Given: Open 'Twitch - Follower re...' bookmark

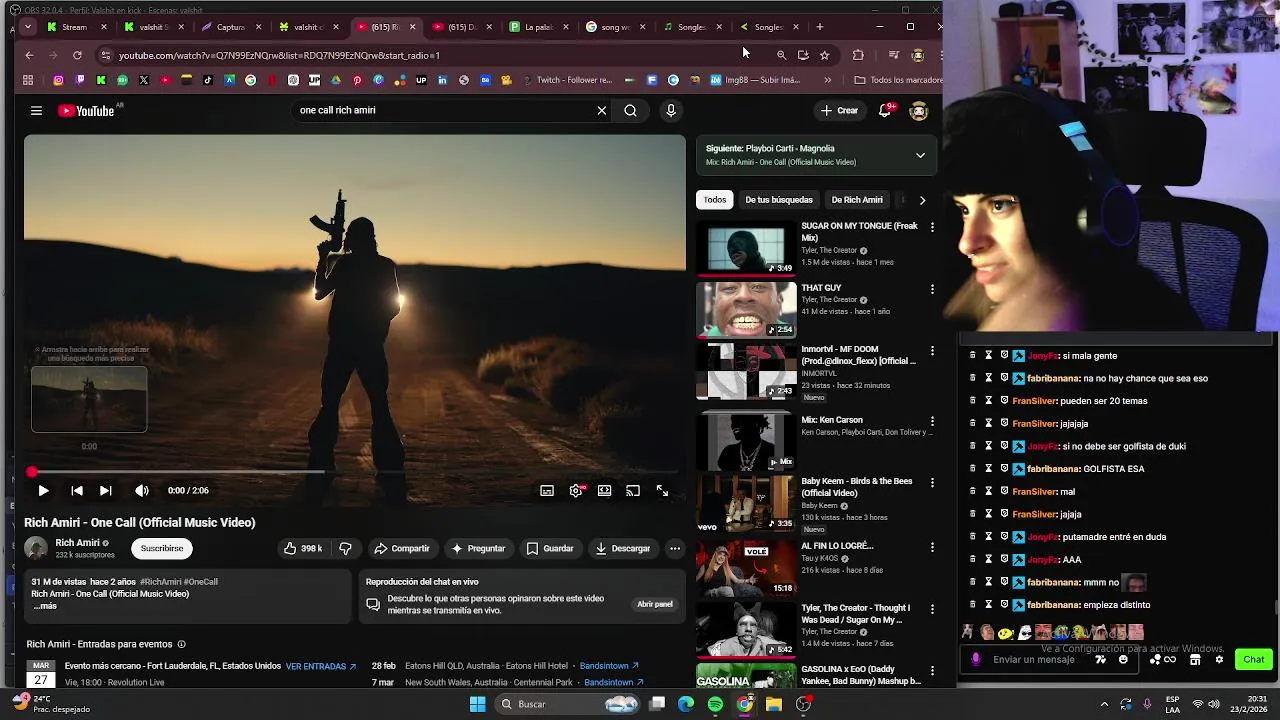Looking at the screenshot, I should [x=566, y=80].
